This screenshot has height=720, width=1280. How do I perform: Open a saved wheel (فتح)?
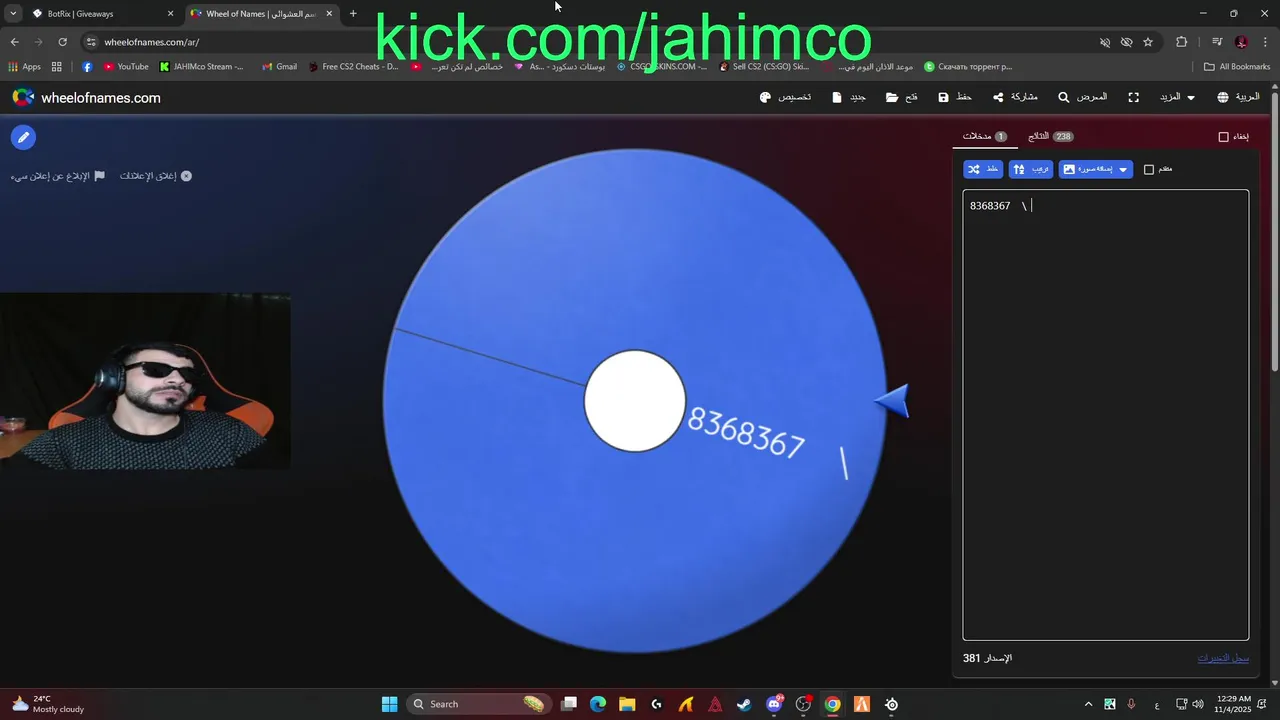(x=902, y=97)
